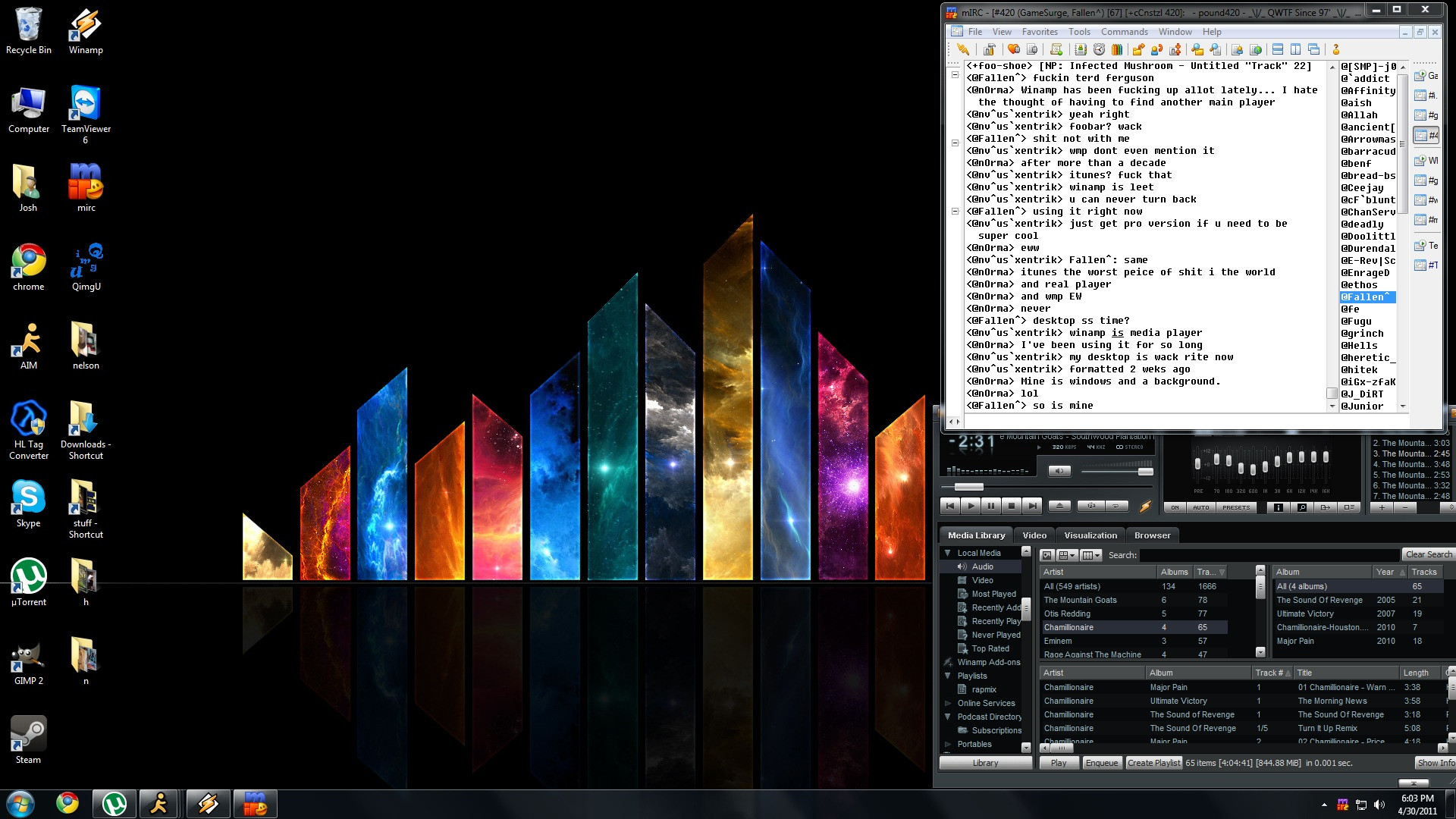Skip to the next track in Winamp
The height and width of the screenshot is (819, 1456).
click(x=1032, y=506)
